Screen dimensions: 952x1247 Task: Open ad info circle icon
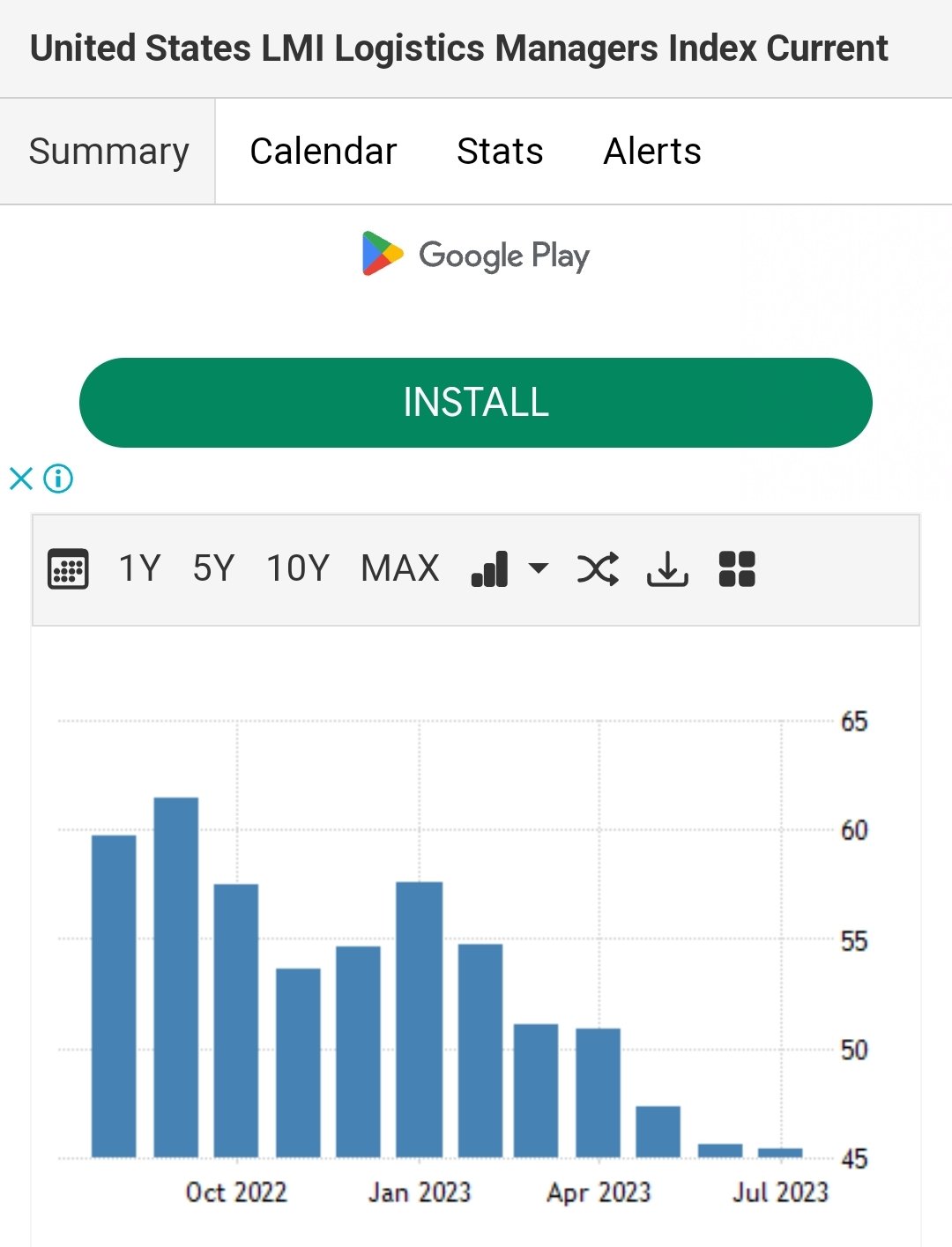(58, 479)
